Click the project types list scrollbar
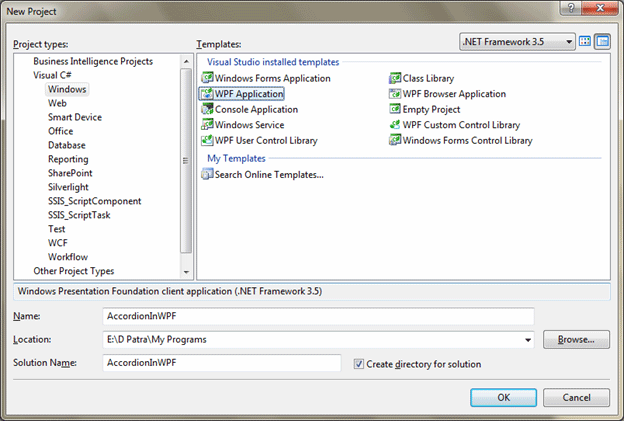Screen dimensions: 624x421 [185, 160]
